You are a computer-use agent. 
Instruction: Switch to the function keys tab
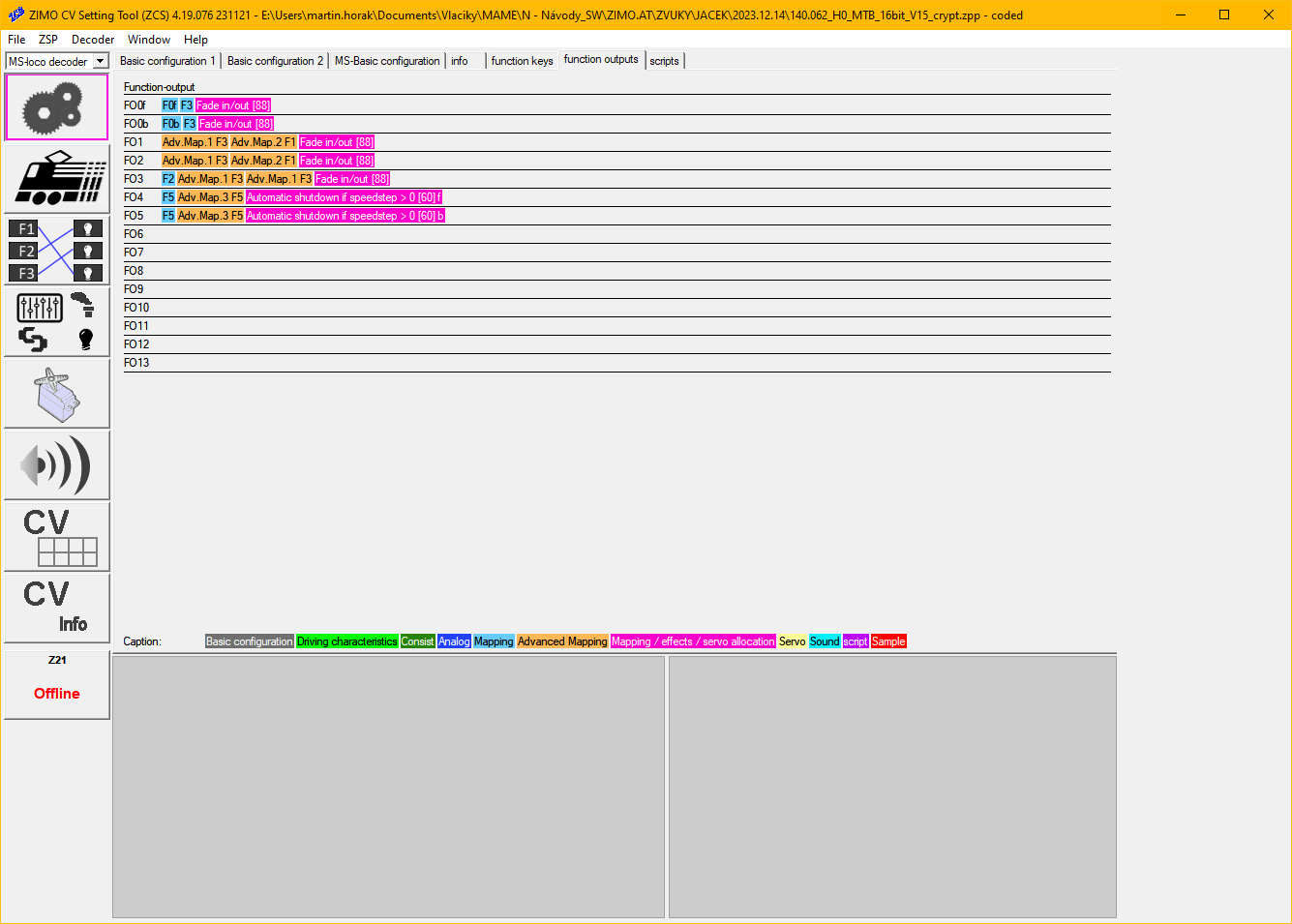coord(522,61)
